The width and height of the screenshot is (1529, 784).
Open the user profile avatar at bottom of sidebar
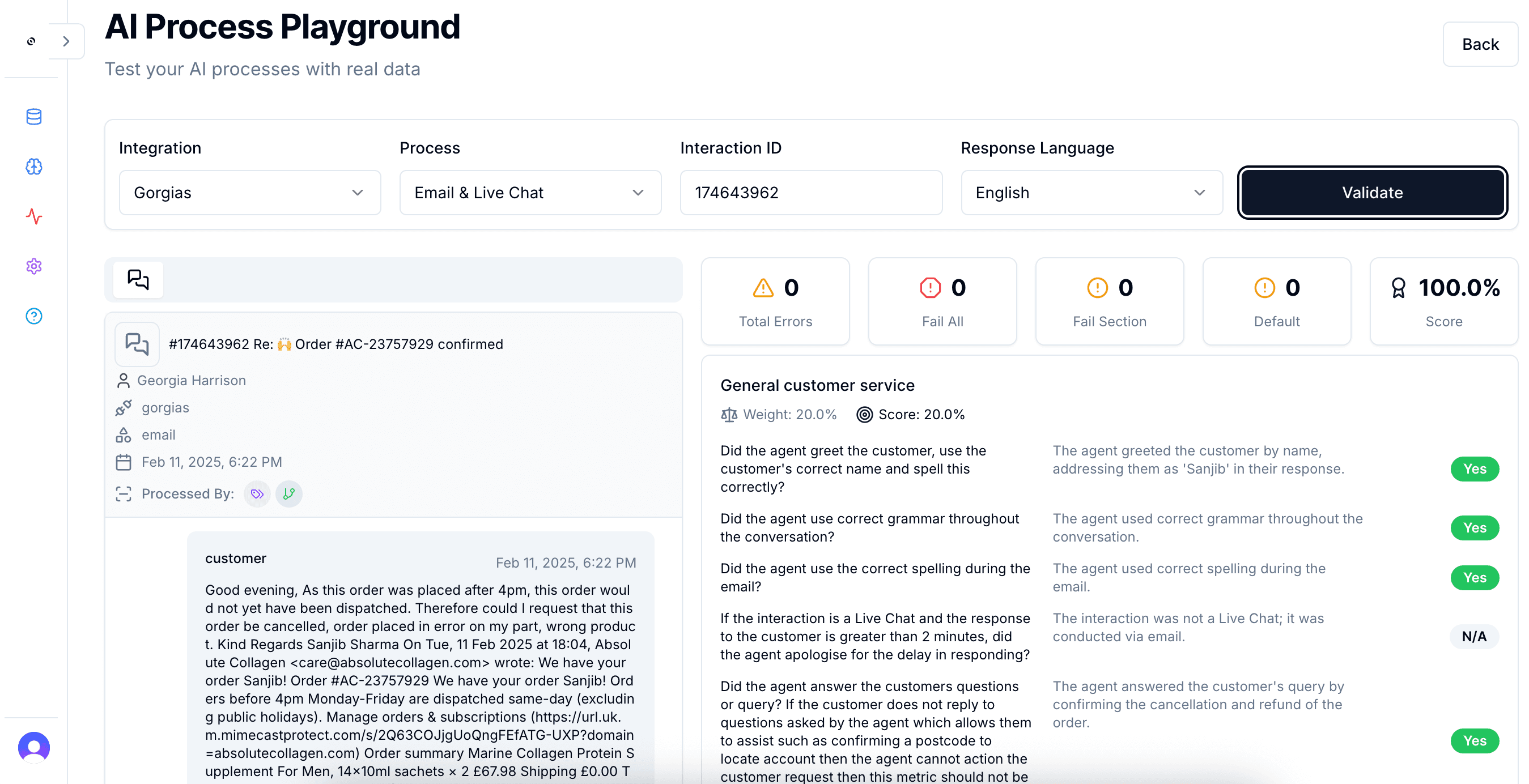coord(33,748)
